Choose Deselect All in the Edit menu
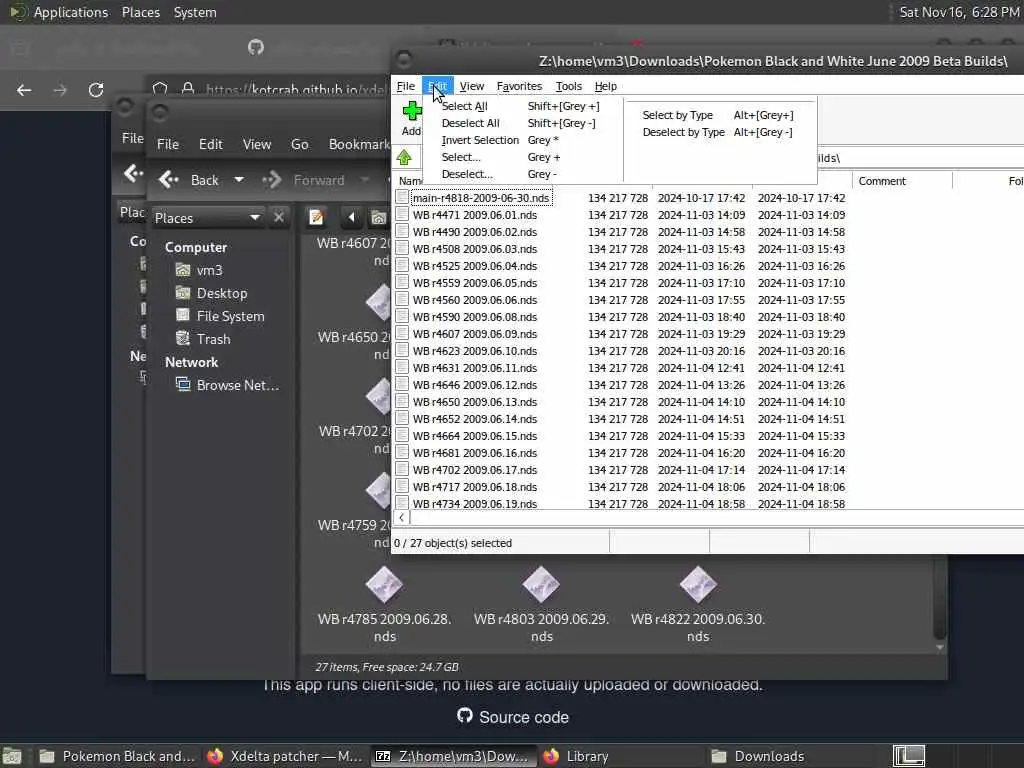The image size is (1024, 768). pos(470,123)
